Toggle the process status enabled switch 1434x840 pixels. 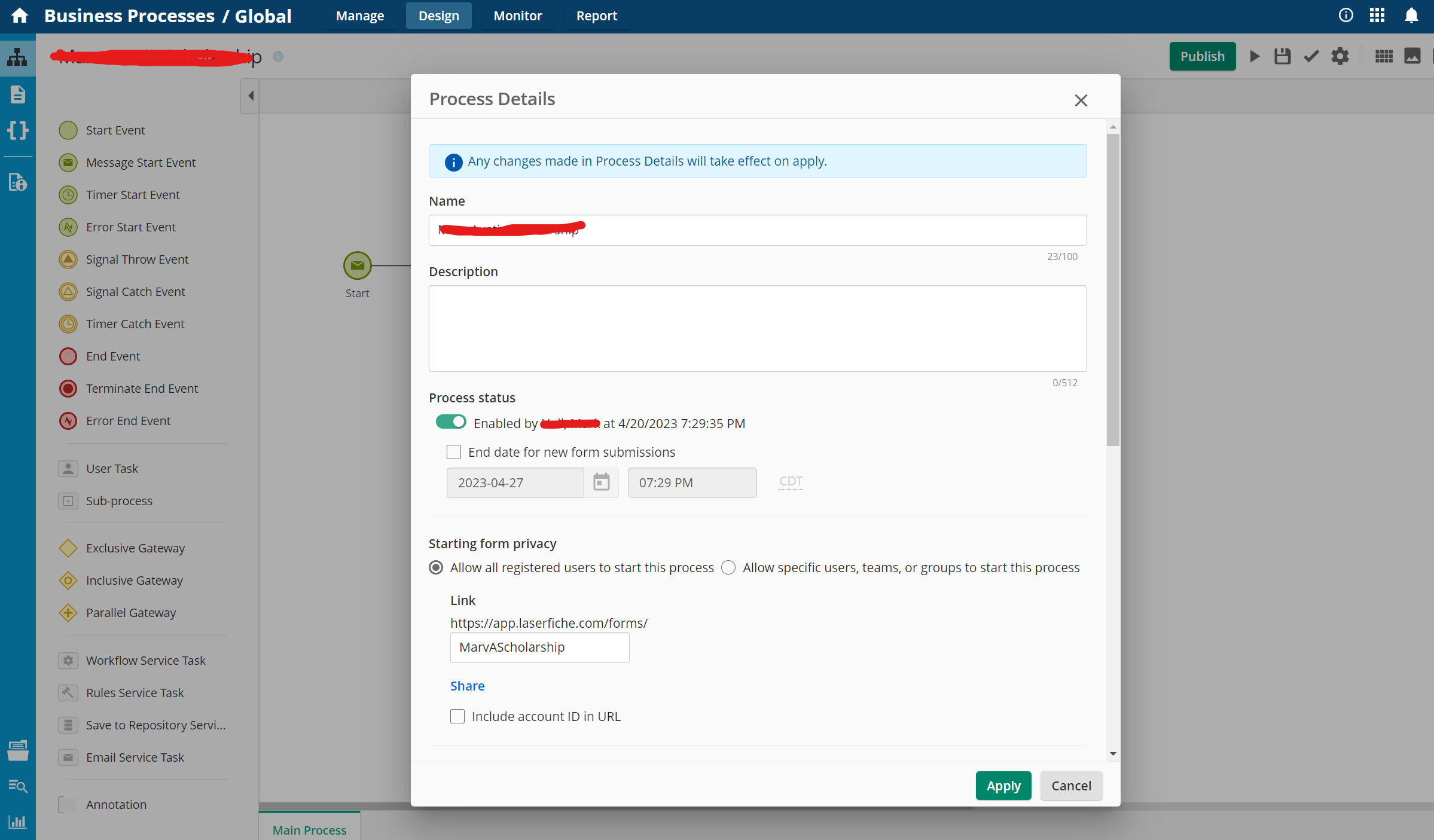(x=451, y=422)
